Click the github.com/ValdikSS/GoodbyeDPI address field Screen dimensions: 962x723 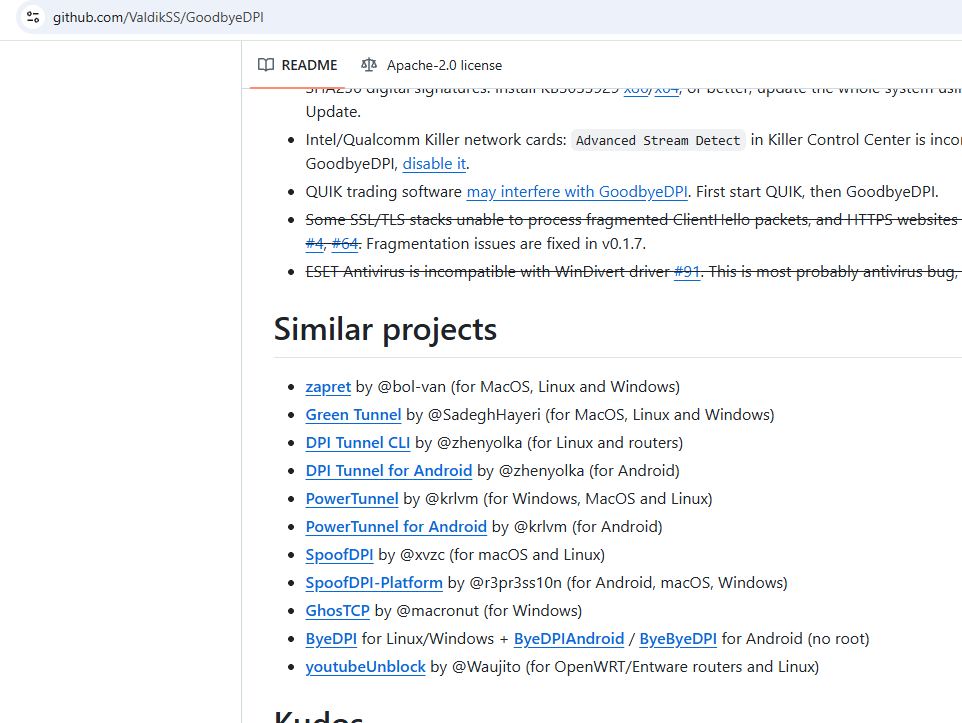(x=158, y=17)
